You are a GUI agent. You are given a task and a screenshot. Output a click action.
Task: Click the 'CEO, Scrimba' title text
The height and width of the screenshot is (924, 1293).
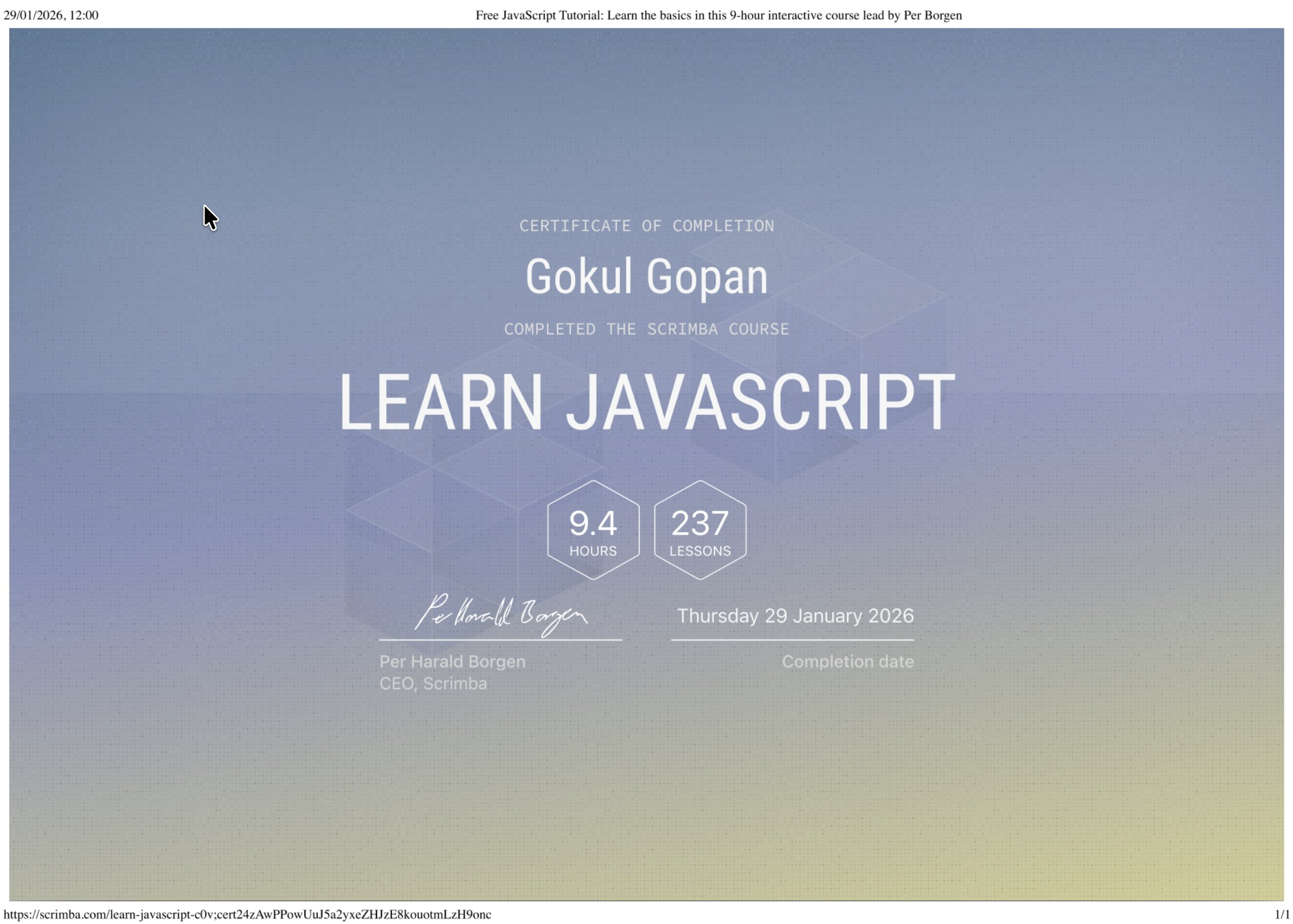[x=433, y=683]
